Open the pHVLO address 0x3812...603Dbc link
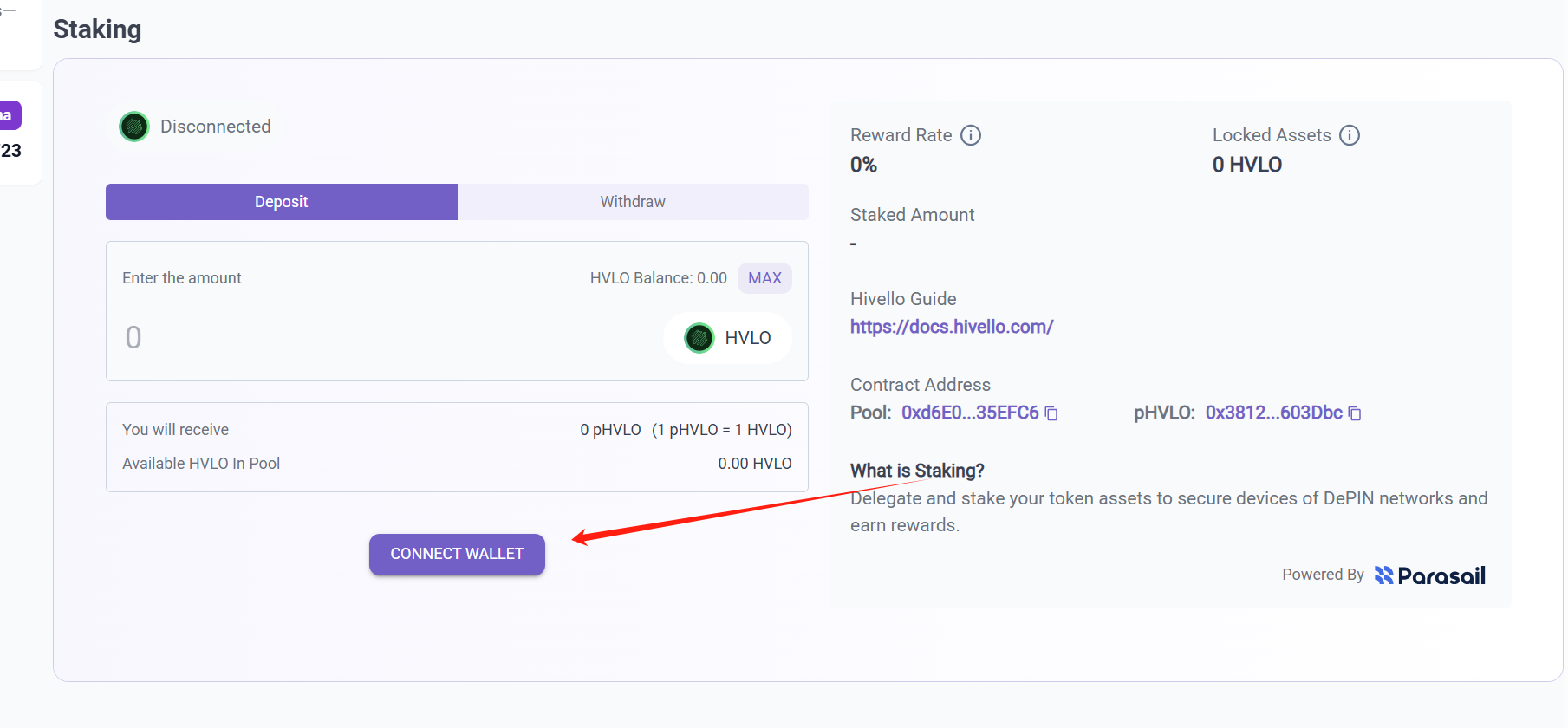 point(1273,413)
